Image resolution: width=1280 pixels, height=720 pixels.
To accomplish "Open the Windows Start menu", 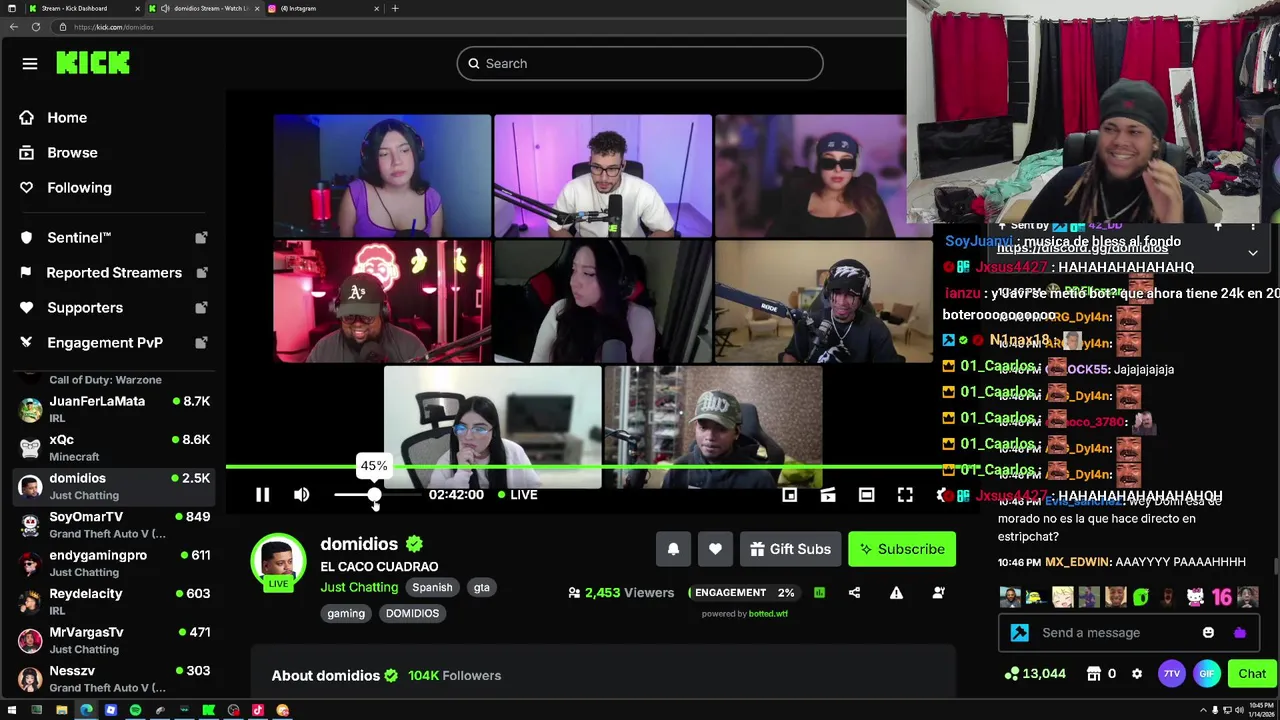I will [x=11, y=710].
